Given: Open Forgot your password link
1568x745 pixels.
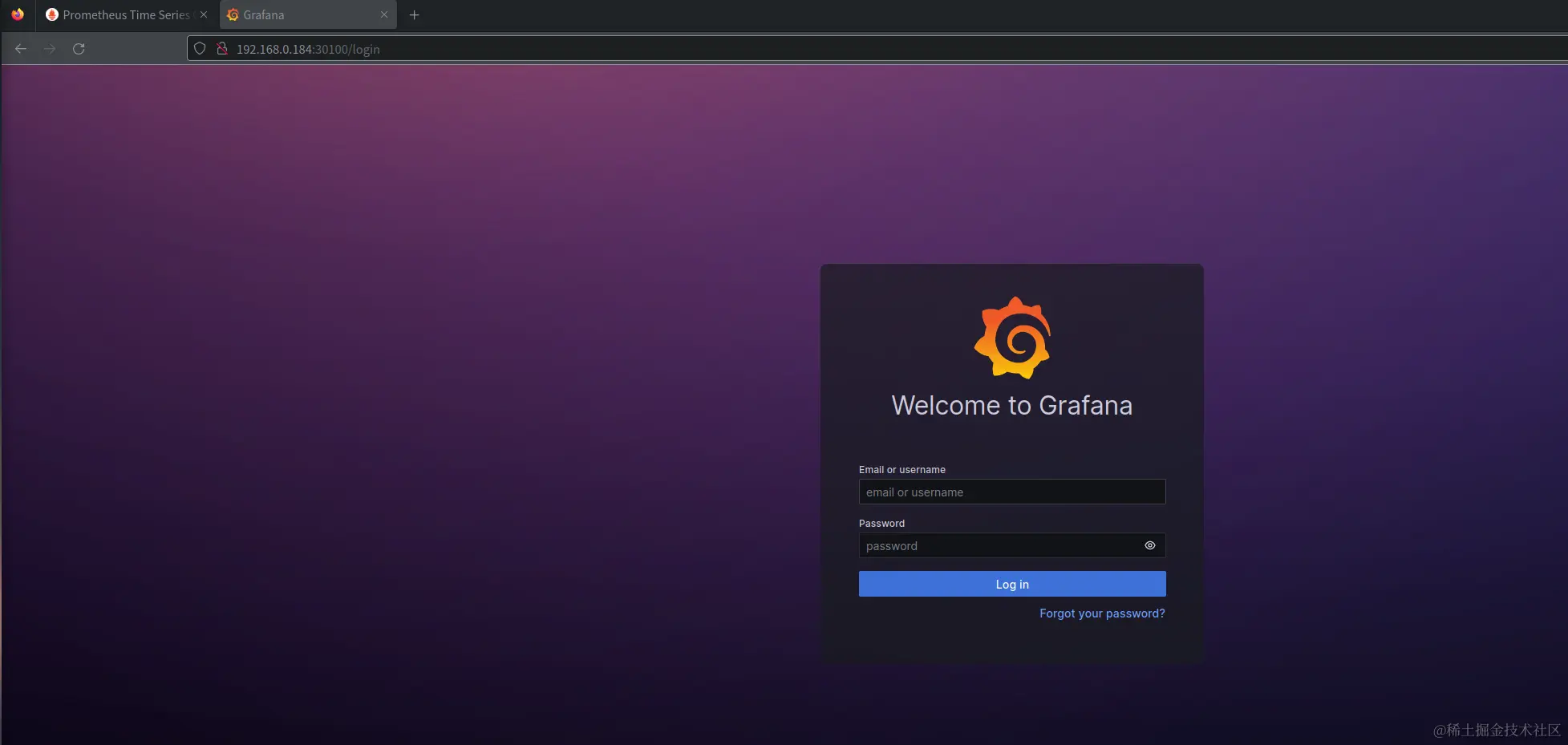Looking at the screenshot, I should [x=1102, y=613].
